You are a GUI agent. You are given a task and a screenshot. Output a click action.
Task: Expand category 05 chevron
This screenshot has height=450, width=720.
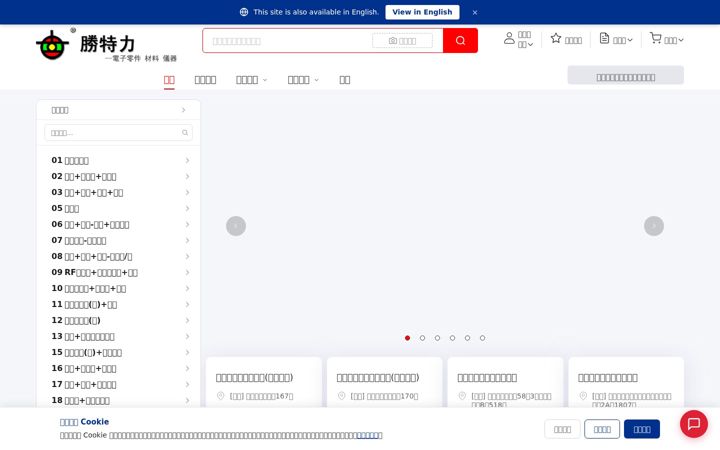pos(187,208)
